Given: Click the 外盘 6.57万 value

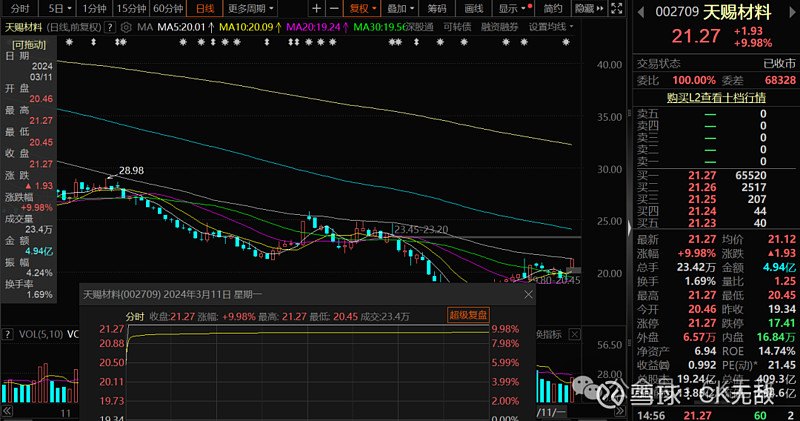Looking at the screenshot, I should coord(699,337).
